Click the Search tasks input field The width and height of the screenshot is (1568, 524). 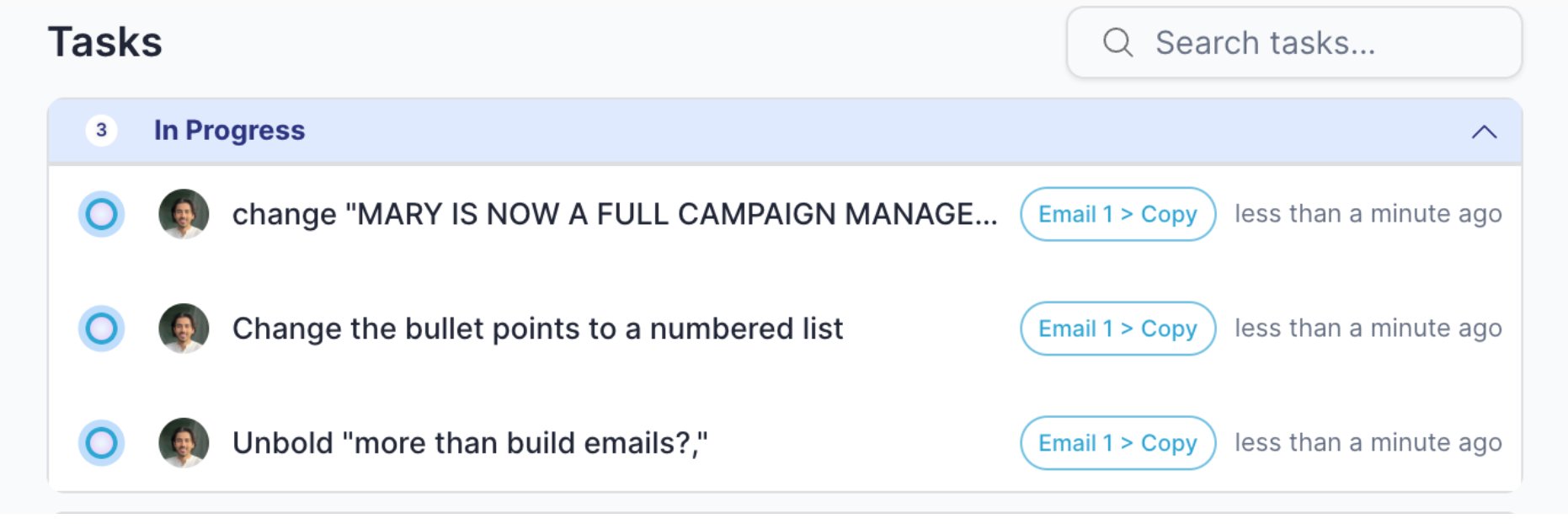point(1294,42)
